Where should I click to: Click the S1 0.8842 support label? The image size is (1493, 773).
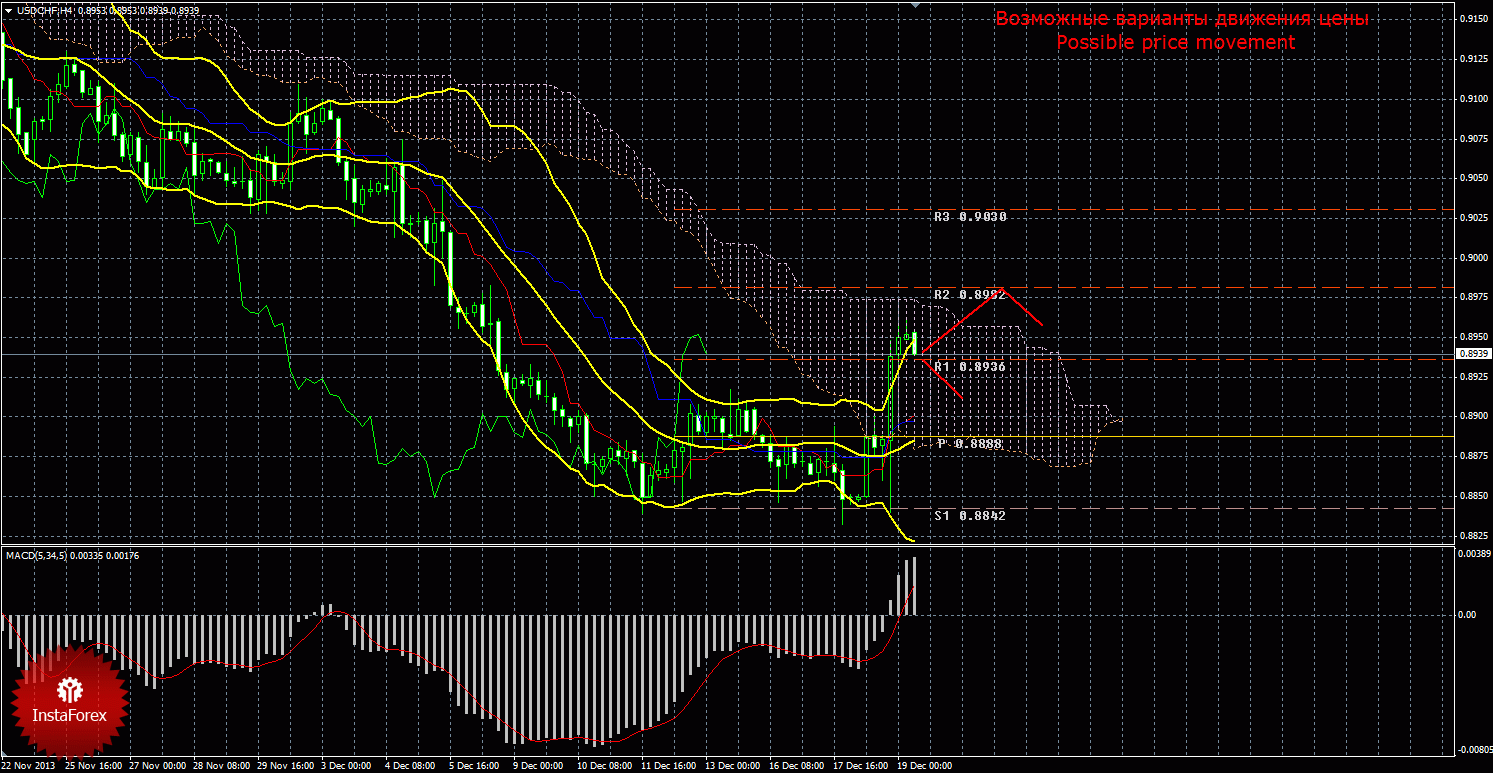coord(969,515)
